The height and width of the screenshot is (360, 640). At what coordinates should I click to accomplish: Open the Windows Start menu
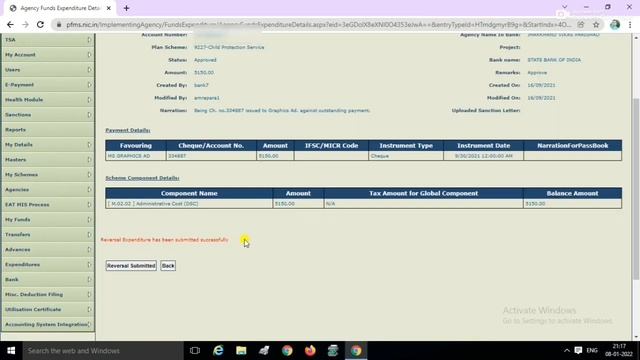[x=11, y=351]
